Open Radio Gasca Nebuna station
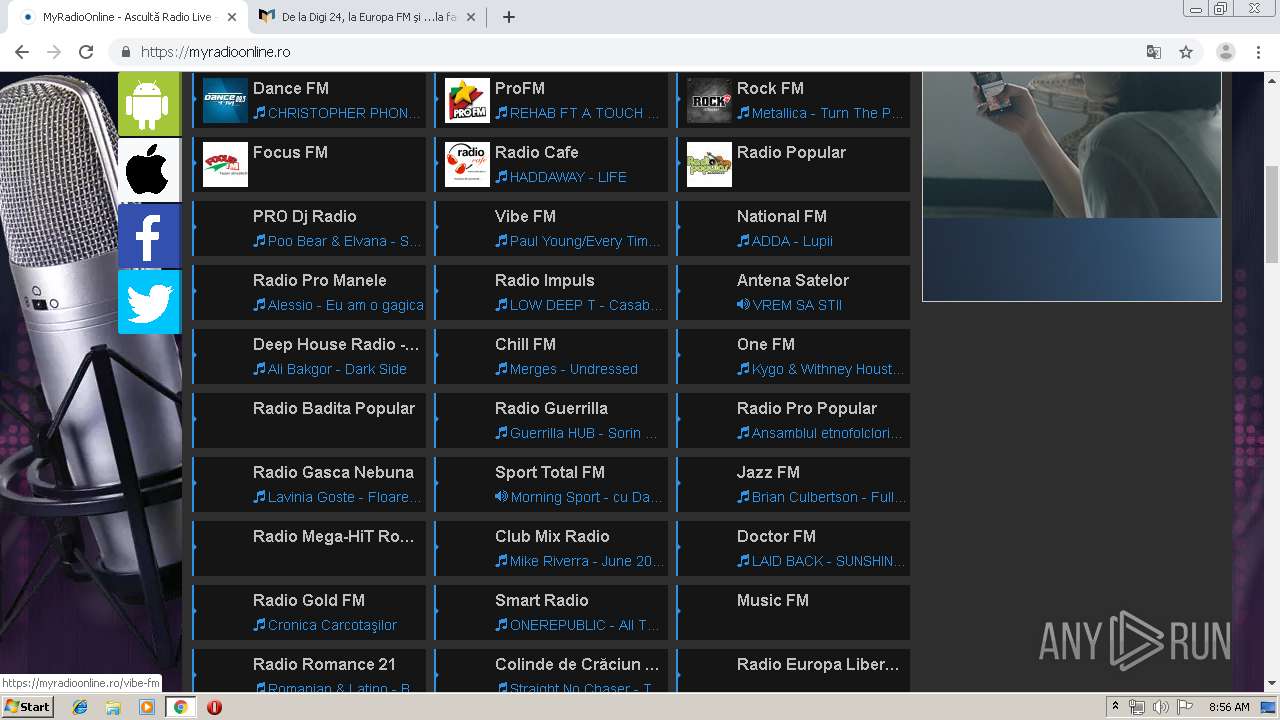Image resolution: width=1280 pixels, height=720 pixels. (x=310, y=484)
